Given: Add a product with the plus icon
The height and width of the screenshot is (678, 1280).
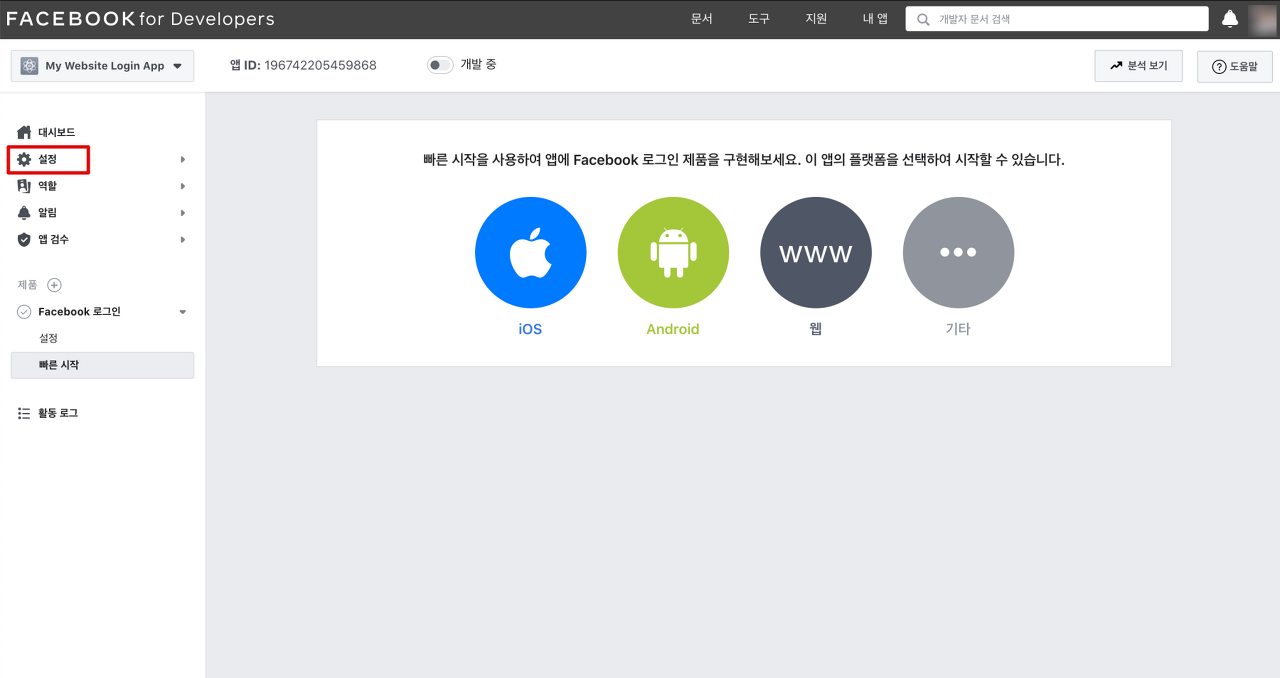Looking at the screenshot, I should (x=55, y=285).
